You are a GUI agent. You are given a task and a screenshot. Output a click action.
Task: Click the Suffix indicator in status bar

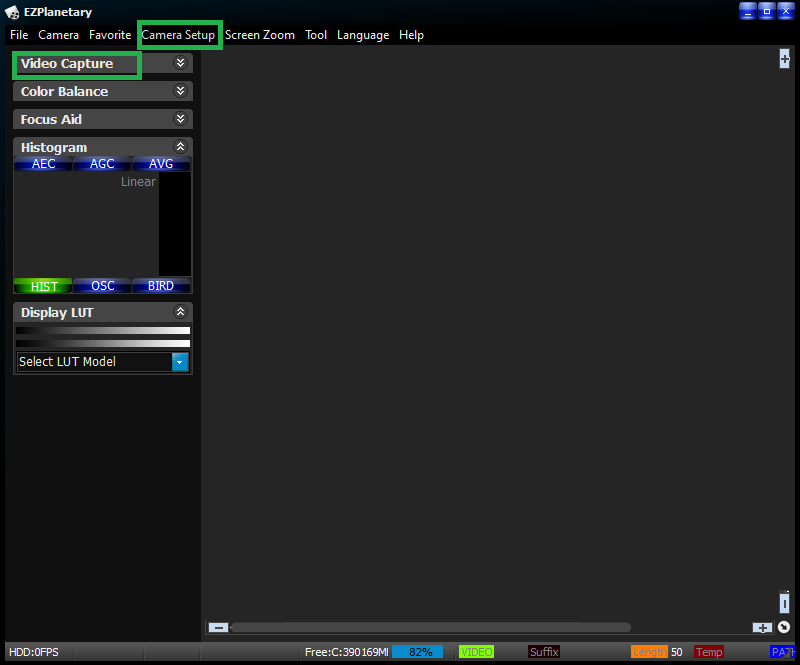pyautogui.click(x=544, y=652)
